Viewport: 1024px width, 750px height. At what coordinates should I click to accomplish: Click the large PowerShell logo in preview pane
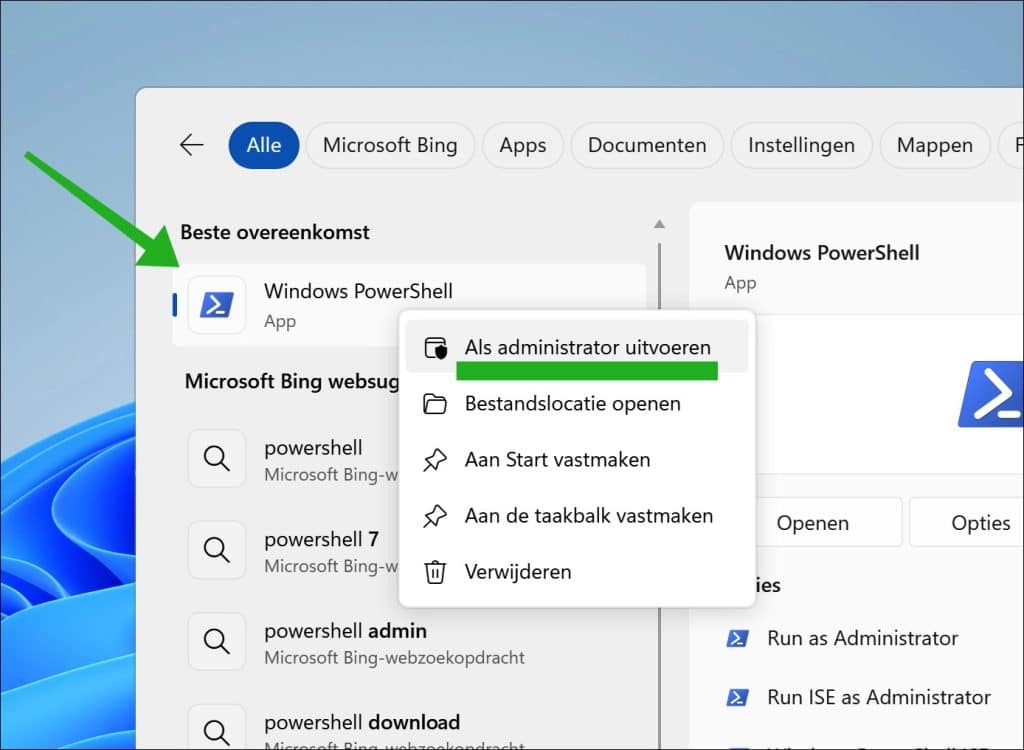point(991,394)
